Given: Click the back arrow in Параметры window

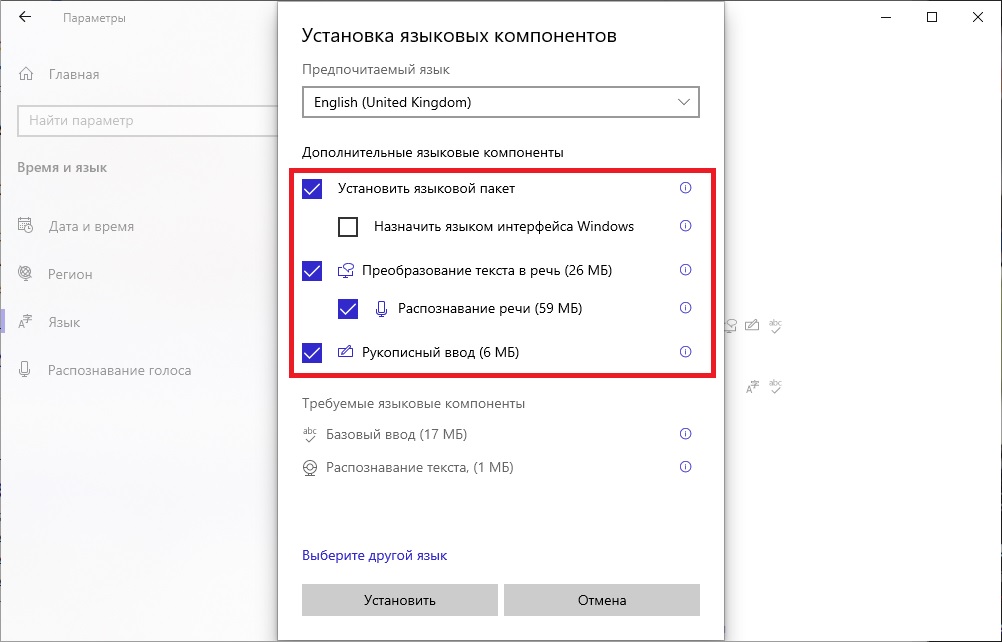Looking at the screenshot, I should (x=25, y=17).
